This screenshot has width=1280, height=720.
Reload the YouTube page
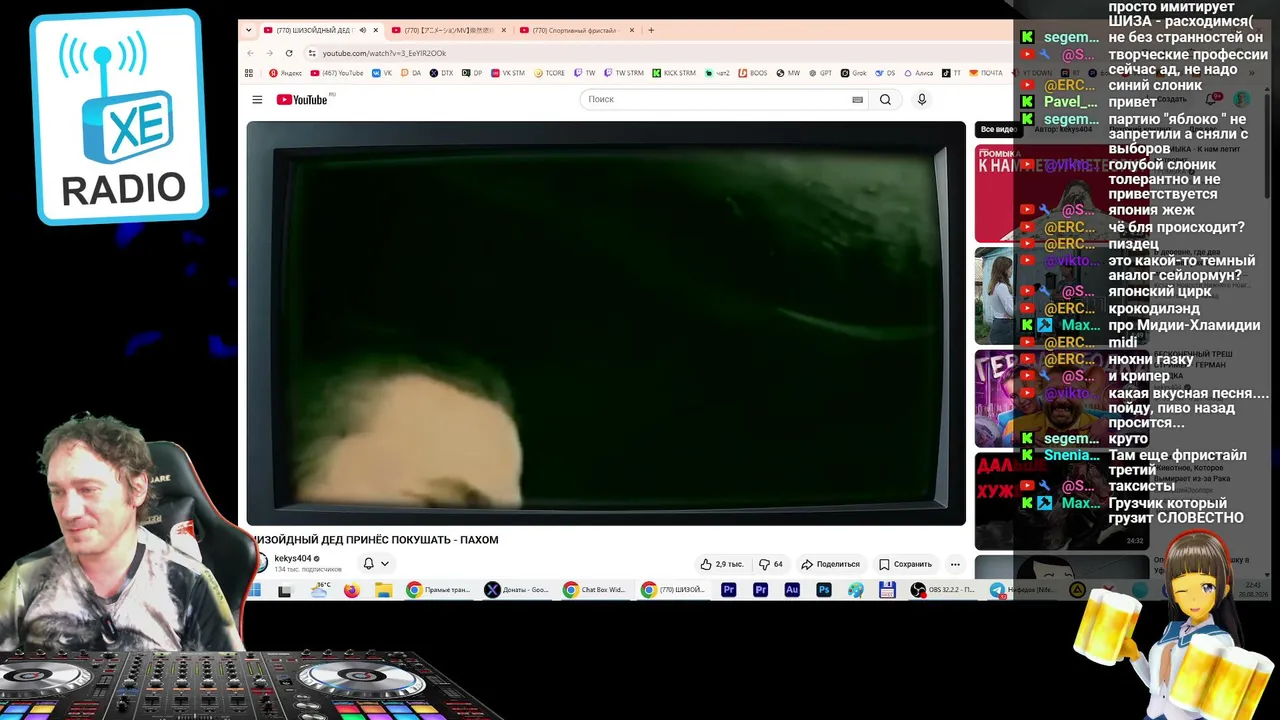(x=289, y=53)
